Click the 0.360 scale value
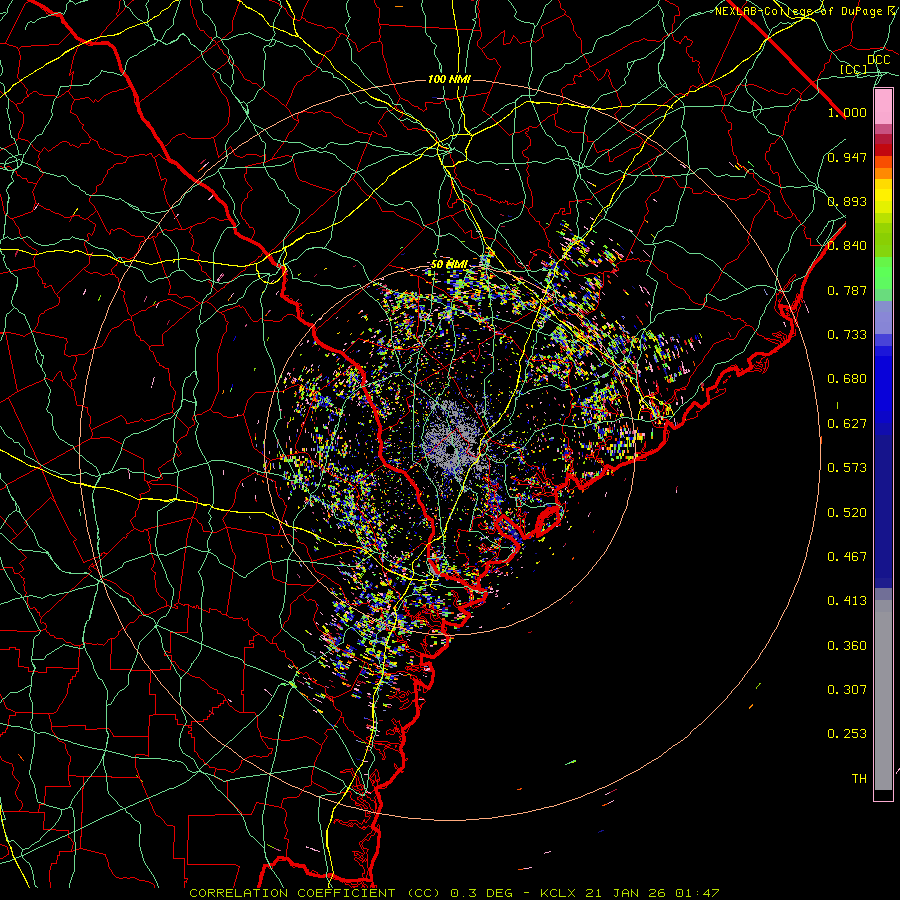900x900 pixels. pos(847,646)
